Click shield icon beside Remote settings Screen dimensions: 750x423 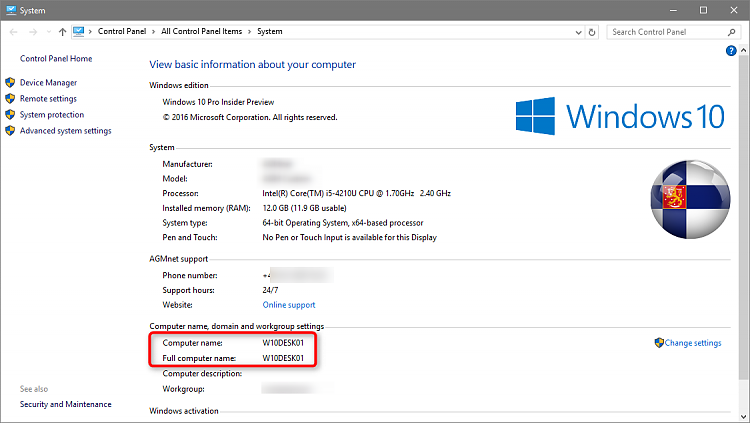pyautogui.click(x=10, y=98)
